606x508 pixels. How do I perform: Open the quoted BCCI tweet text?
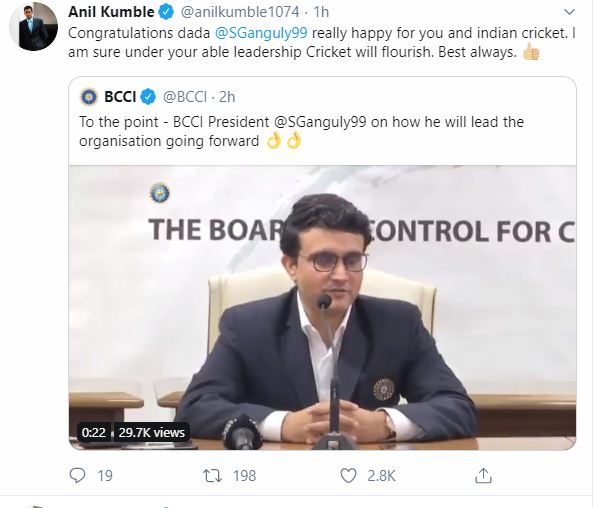pyautogui.click(x=301, y=131)
